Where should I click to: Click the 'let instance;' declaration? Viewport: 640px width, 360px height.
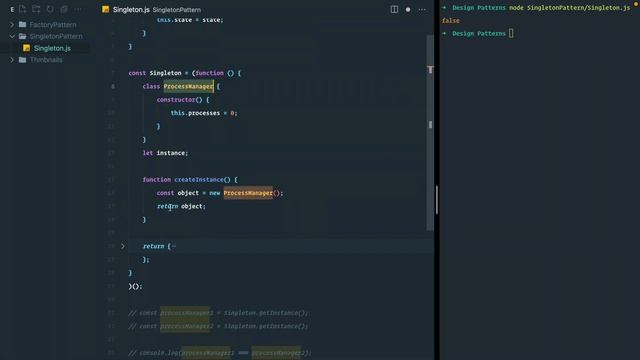[165, 153]
